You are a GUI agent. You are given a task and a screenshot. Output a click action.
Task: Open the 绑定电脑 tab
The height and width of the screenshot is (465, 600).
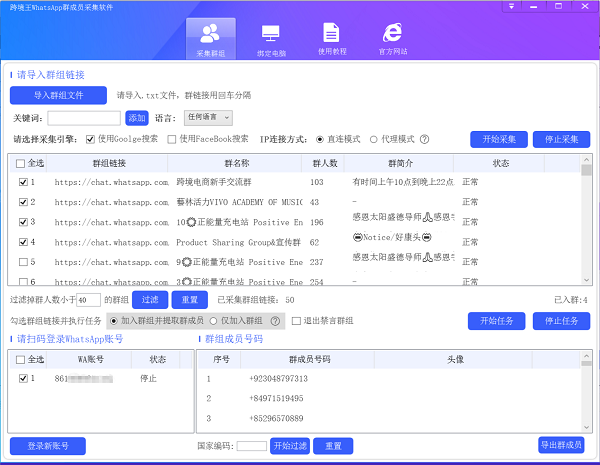(x=271, y=39)
